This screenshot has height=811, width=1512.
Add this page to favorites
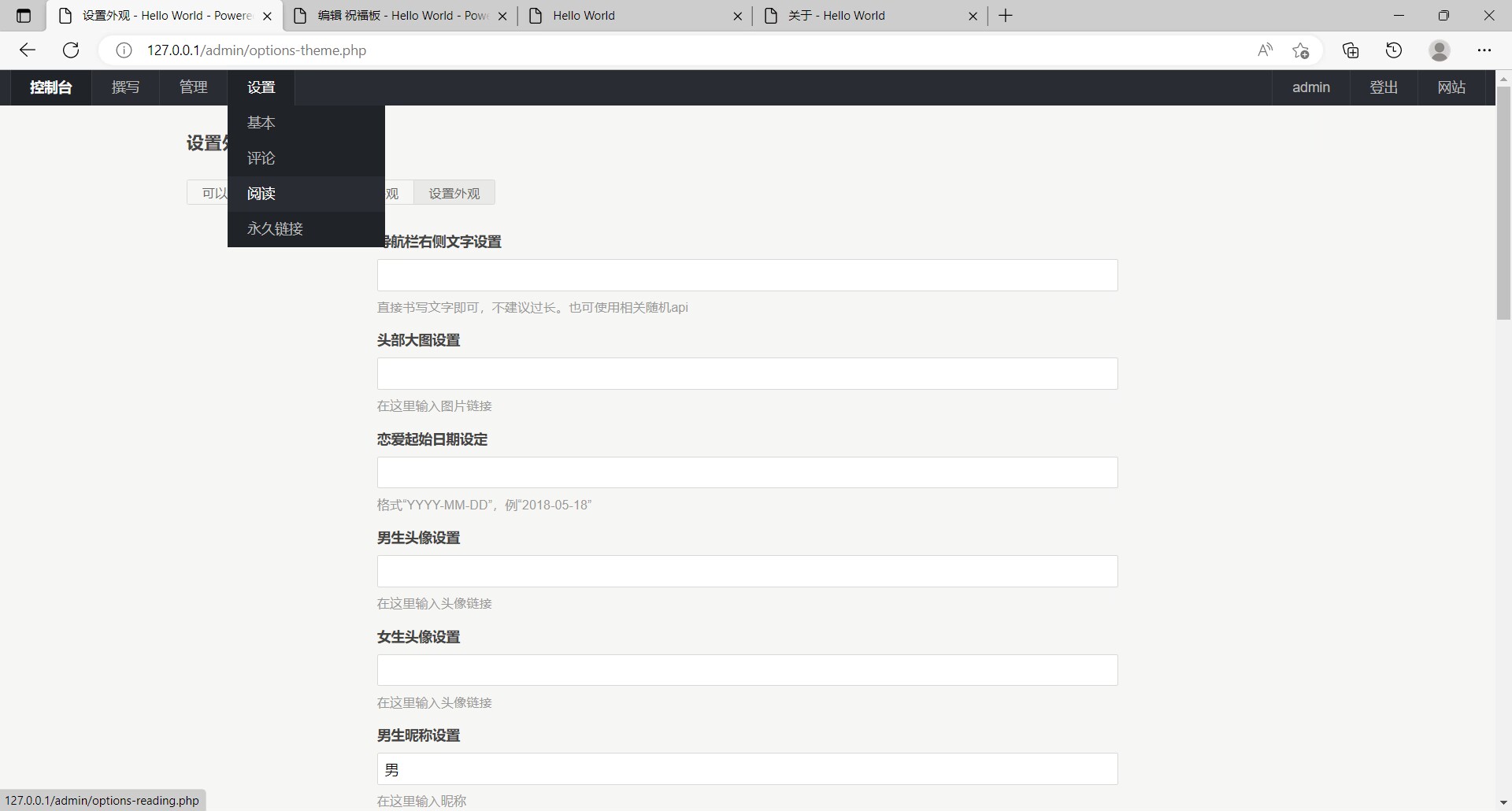pos(1301,50)
